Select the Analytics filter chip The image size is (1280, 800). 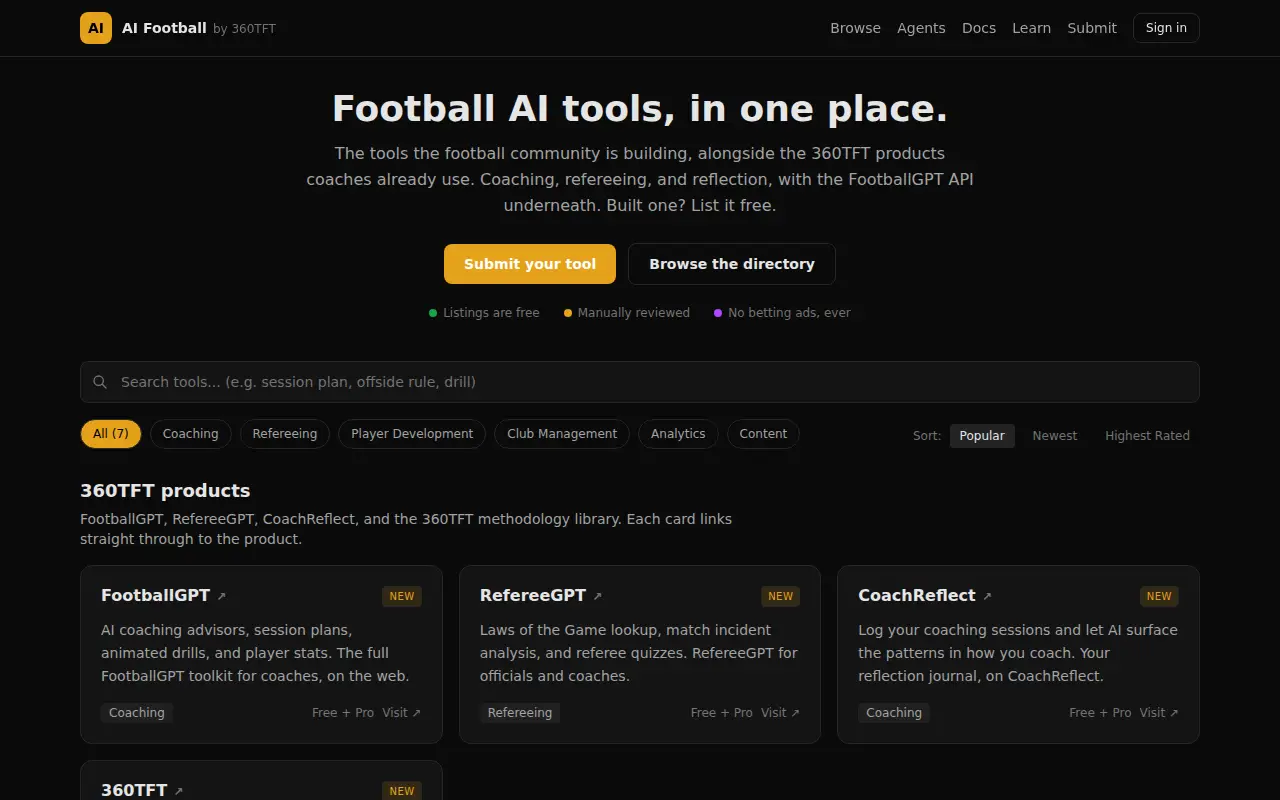pos(678,434)
